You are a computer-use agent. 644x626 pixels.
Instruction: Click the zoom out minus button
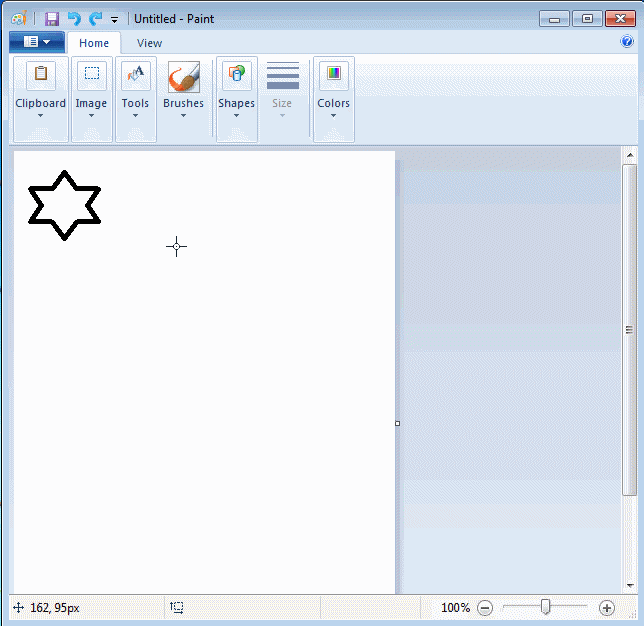[x=485, y=607]
